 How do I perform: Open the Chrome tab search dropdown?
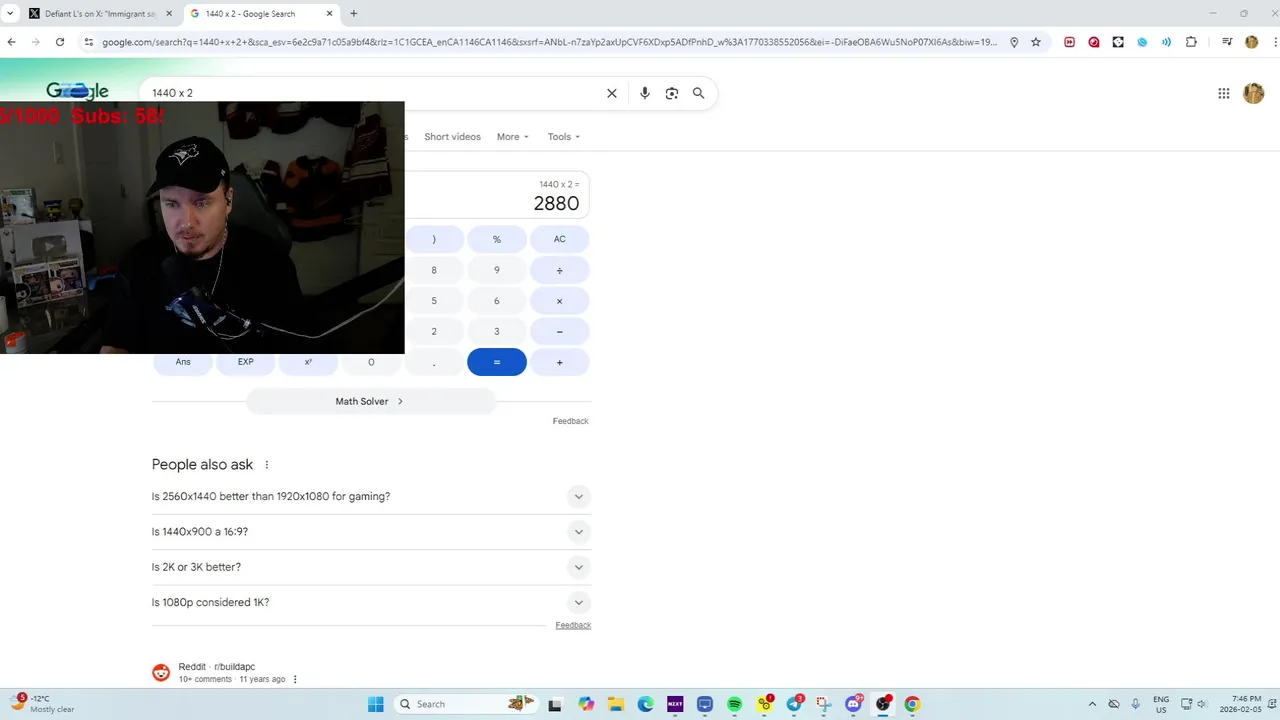[x=9, y=14]
